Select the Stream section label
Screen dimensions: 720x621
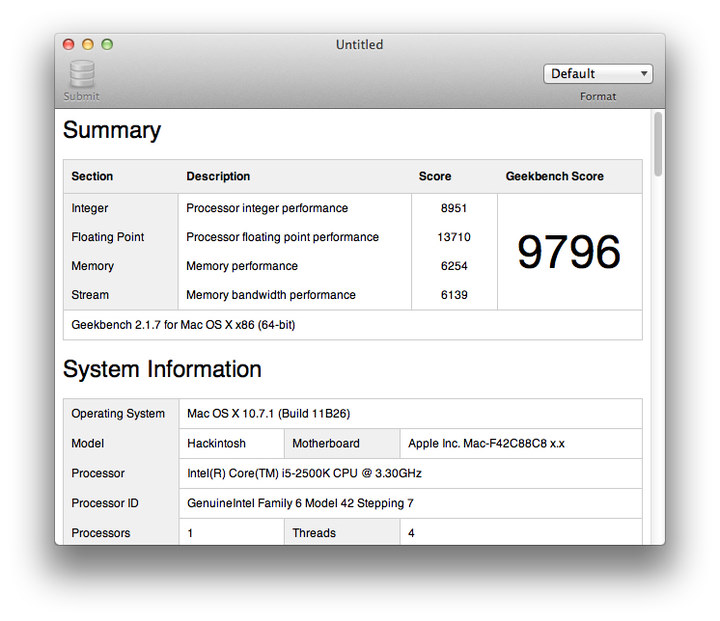[90, 295]
